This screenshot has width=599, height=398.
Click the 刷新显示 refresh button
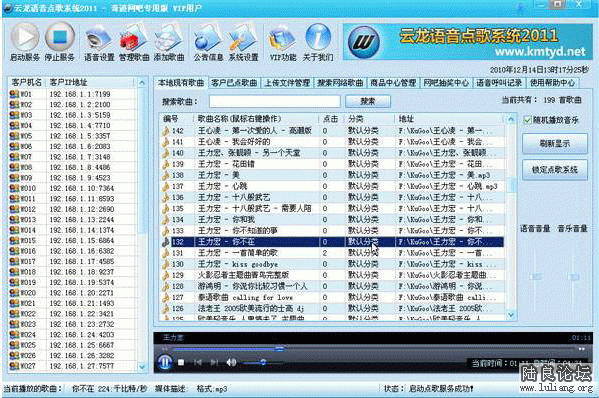tap(555, 144)
